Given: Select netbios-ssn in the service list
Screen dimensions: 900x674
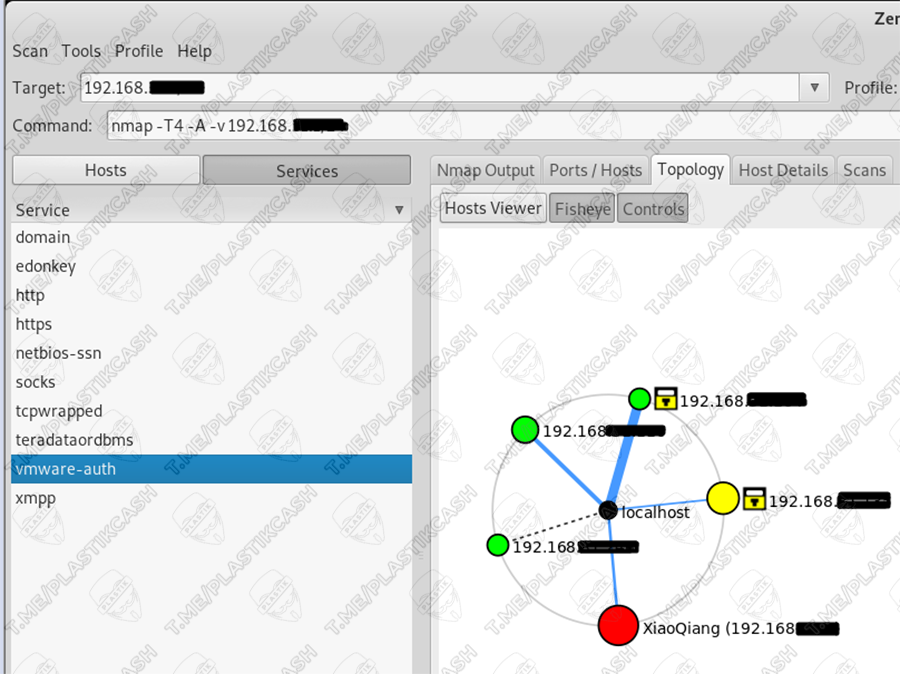Looking at the screenshot, I should (58, 353).
